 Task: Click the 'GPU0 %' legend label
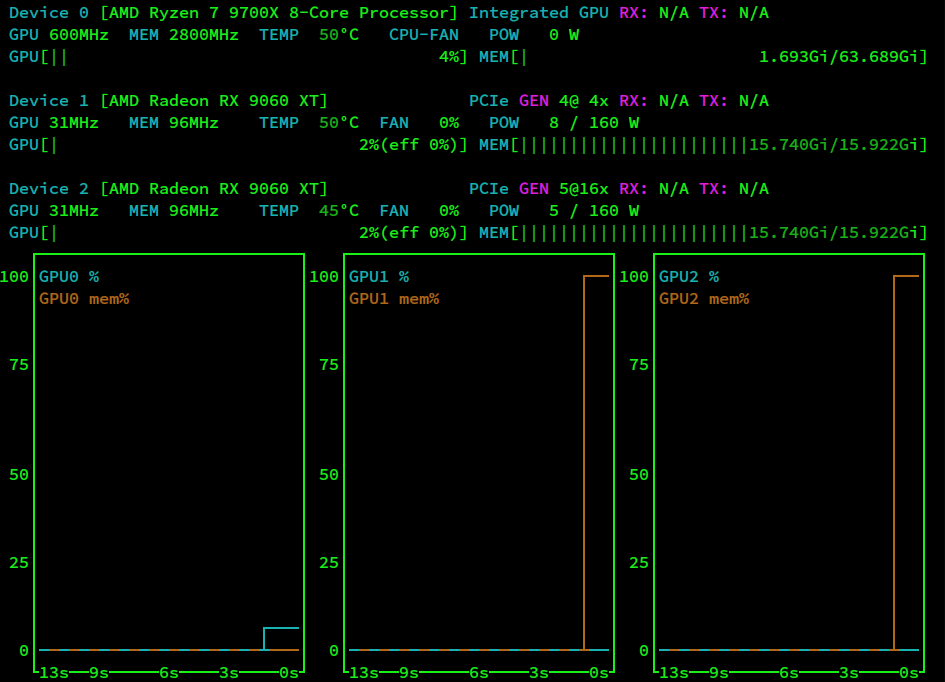point(69,277)
